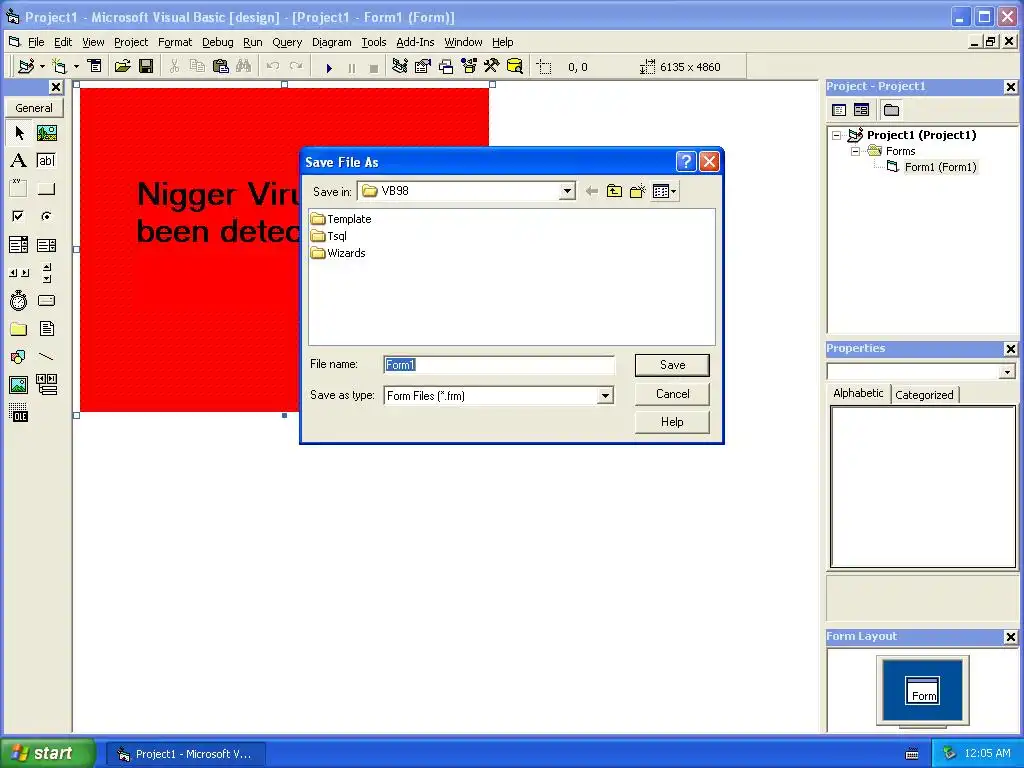The width and height of the screenshot is (1024, 768).
Task: Click the Properties Window toolbar icon
Action: (423, 67)
